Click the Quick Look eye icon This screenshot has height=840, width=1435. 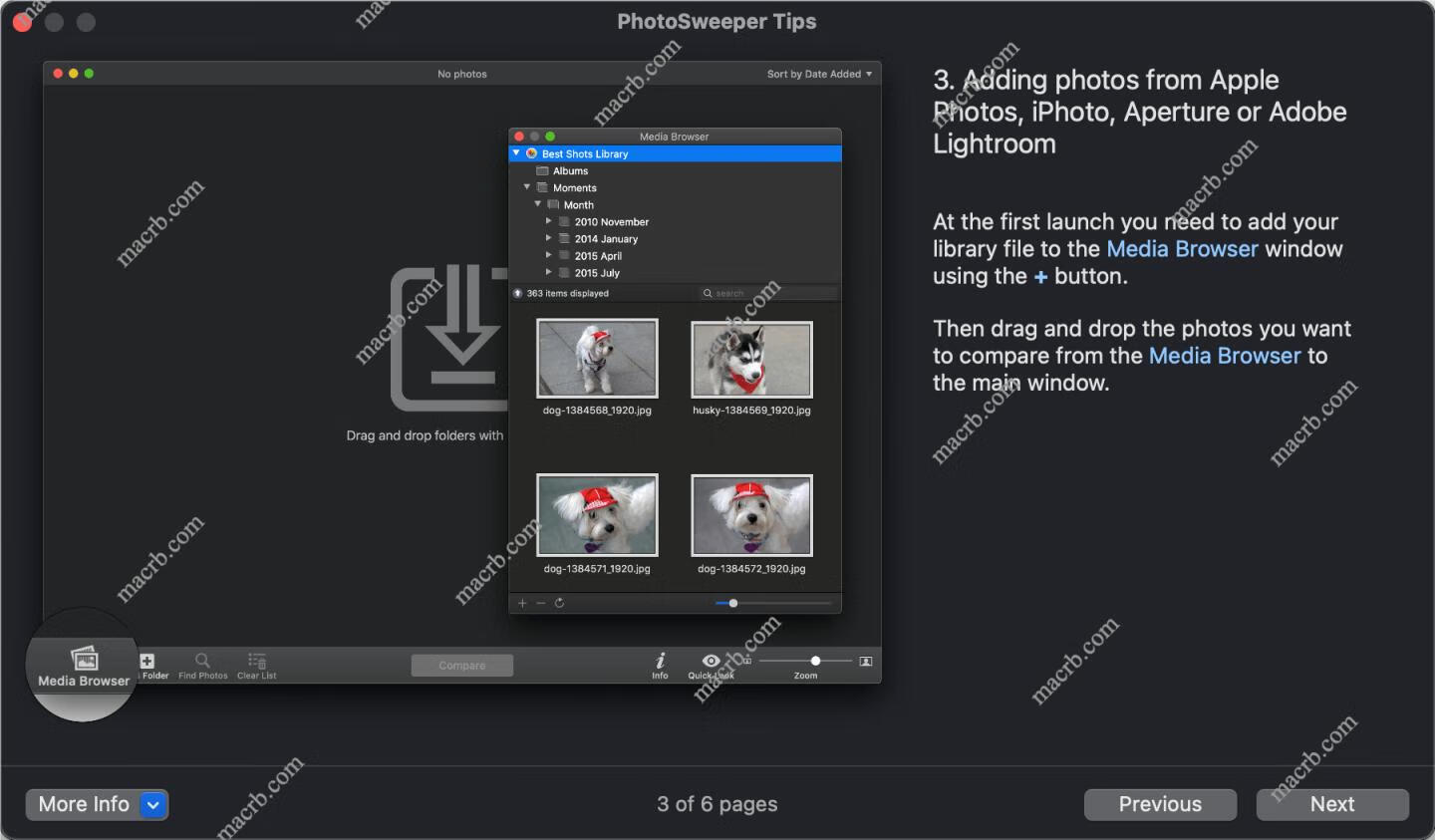click(x=711, y=661)
